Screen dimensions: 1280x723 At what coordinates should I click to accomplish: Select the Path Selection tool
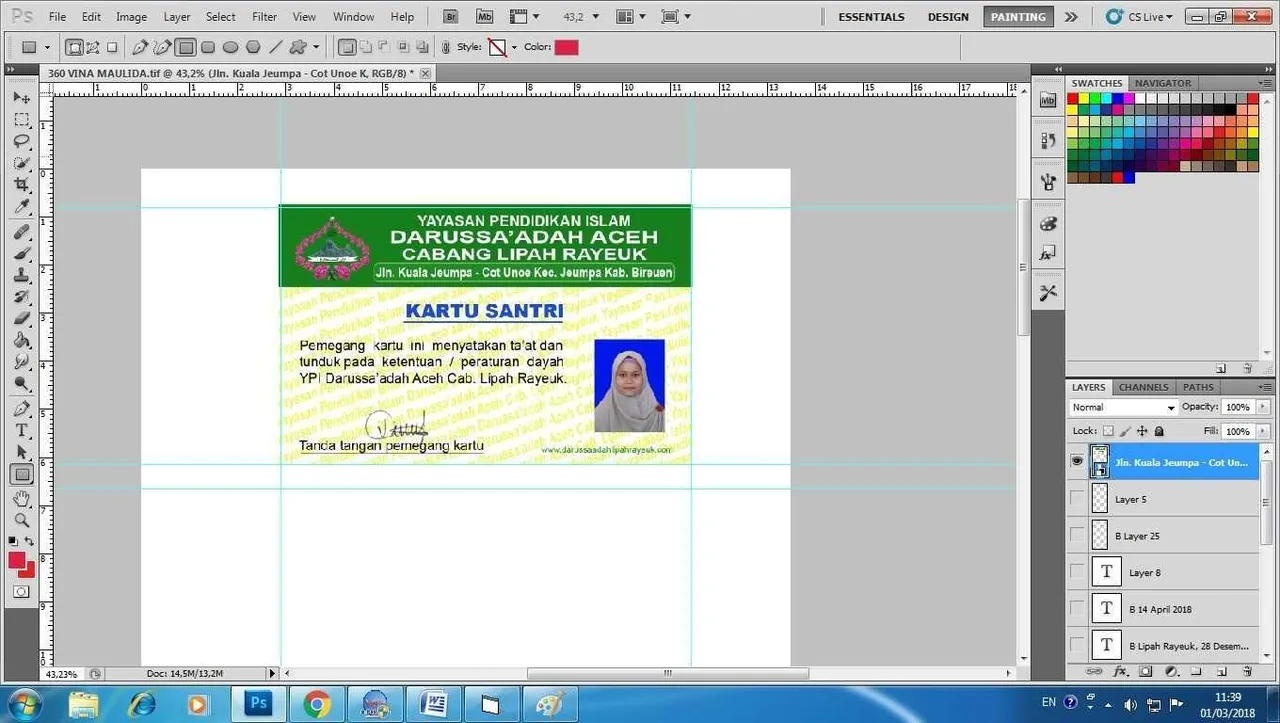point(22,453)
